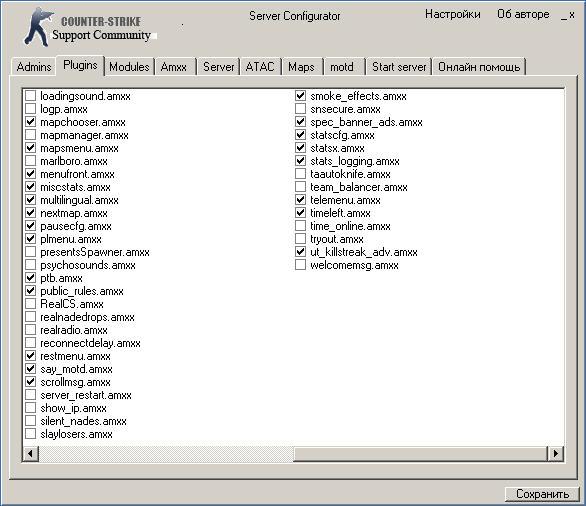Enable team_balancer.amxx plugin
Screen dimensions: 586x506
[300, 187]
